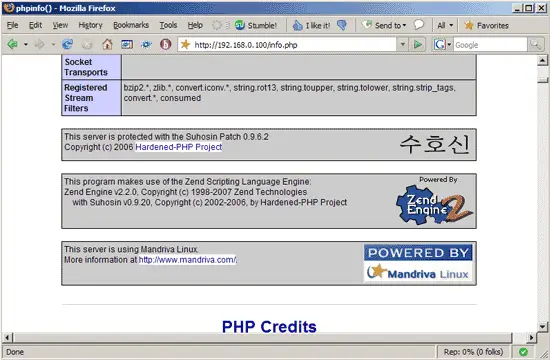Open the Edit menu
The height and width of the screenshot is (360, 550).
click(35, 25)
